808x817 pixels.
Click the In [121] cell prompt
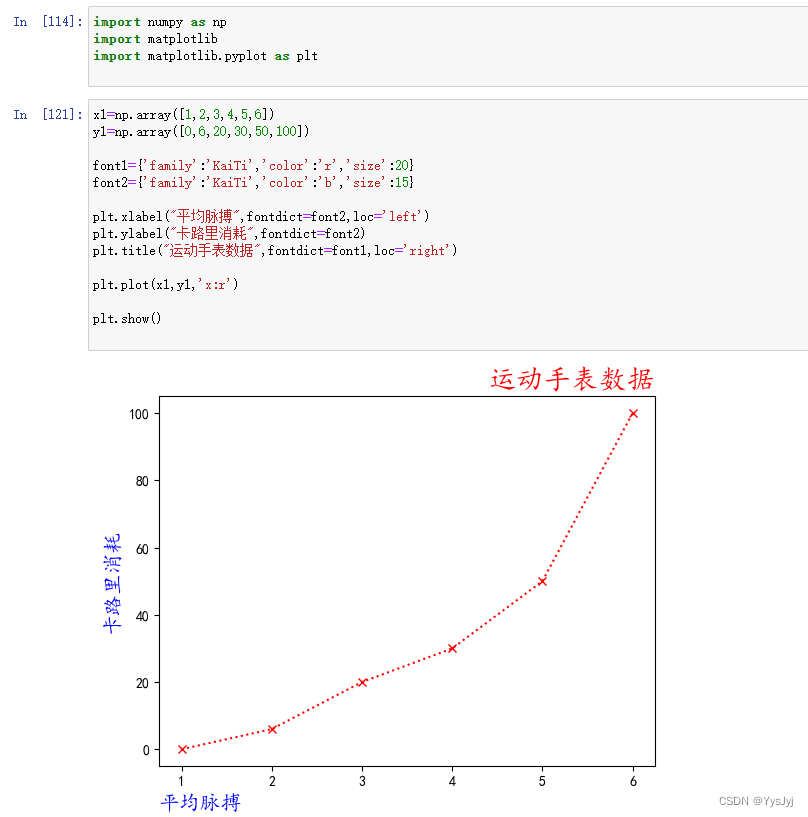(x=48, y=115)
